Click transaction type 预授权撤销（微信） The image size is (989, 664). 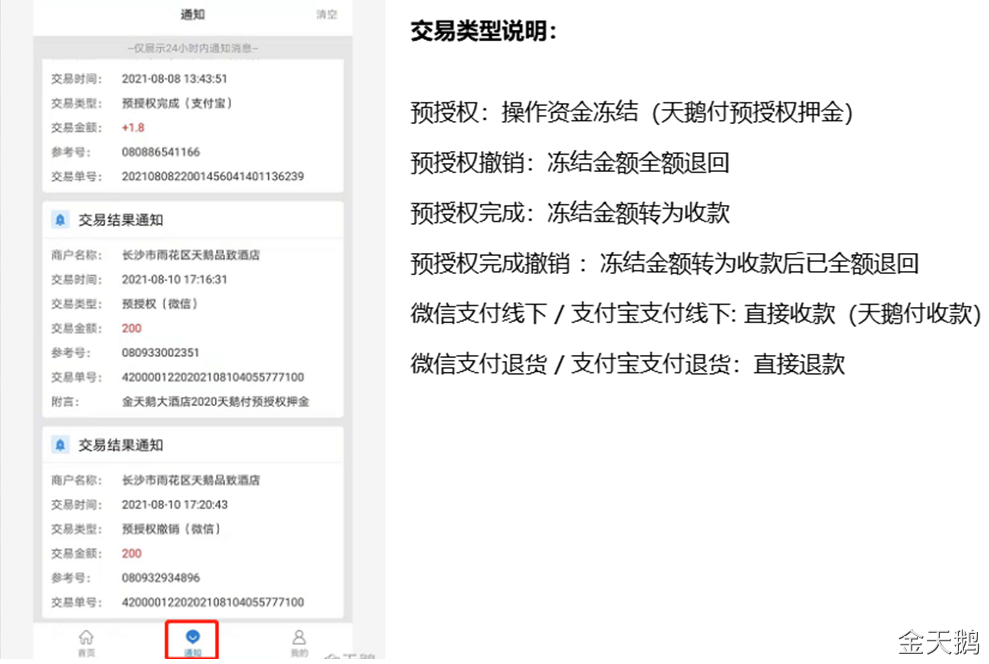(x=172, y=529)
